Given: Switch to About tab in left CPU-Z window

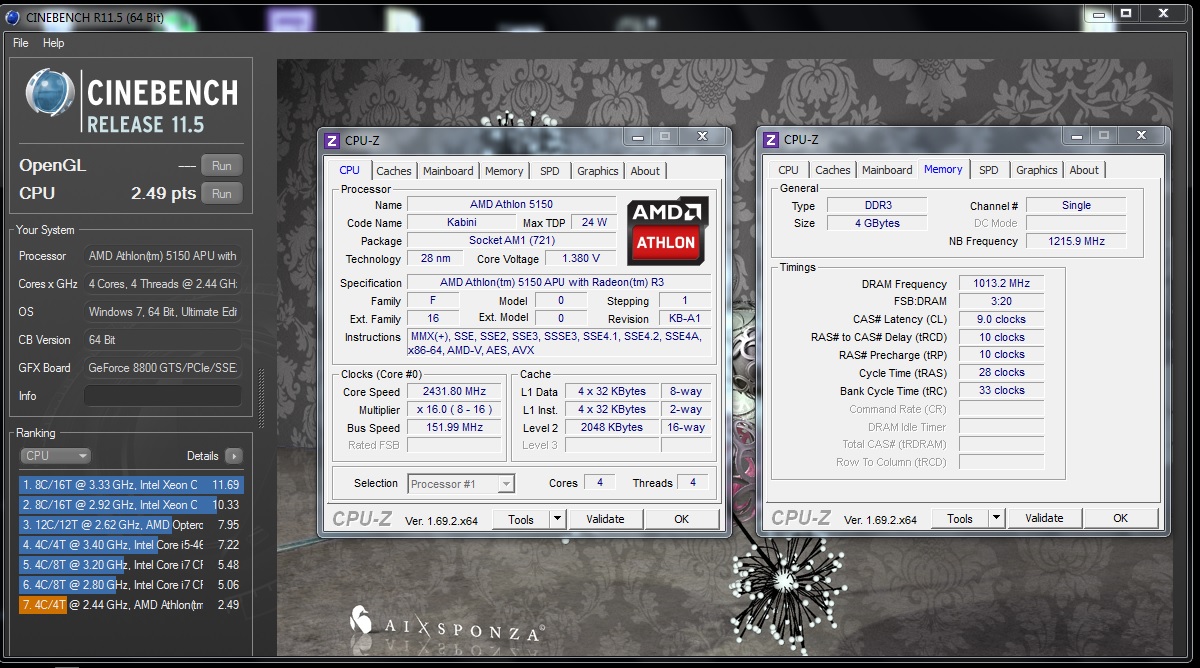Looking at the screenshot, I should pos(645,171).
